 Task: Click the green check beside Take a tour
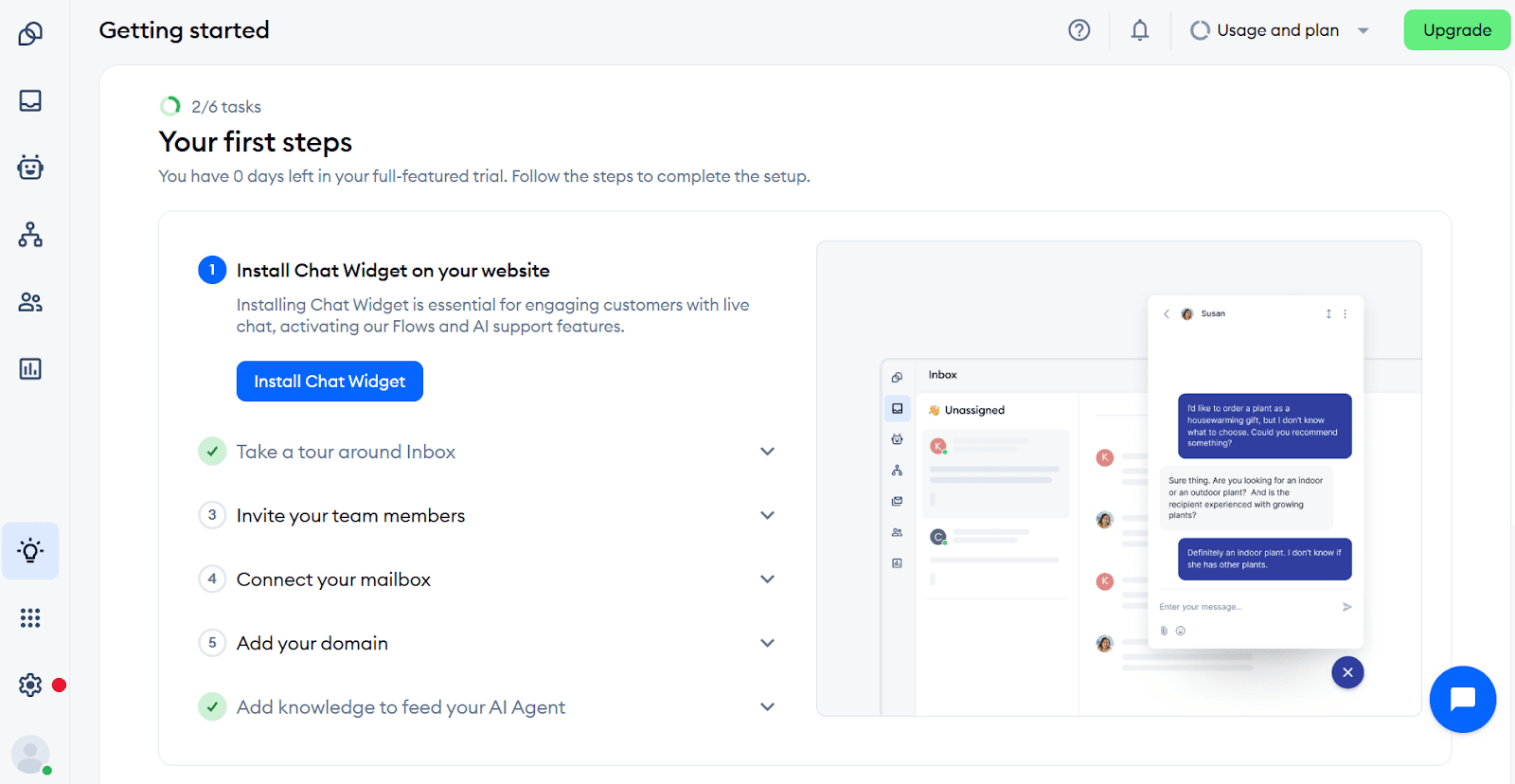pos(212,452)
